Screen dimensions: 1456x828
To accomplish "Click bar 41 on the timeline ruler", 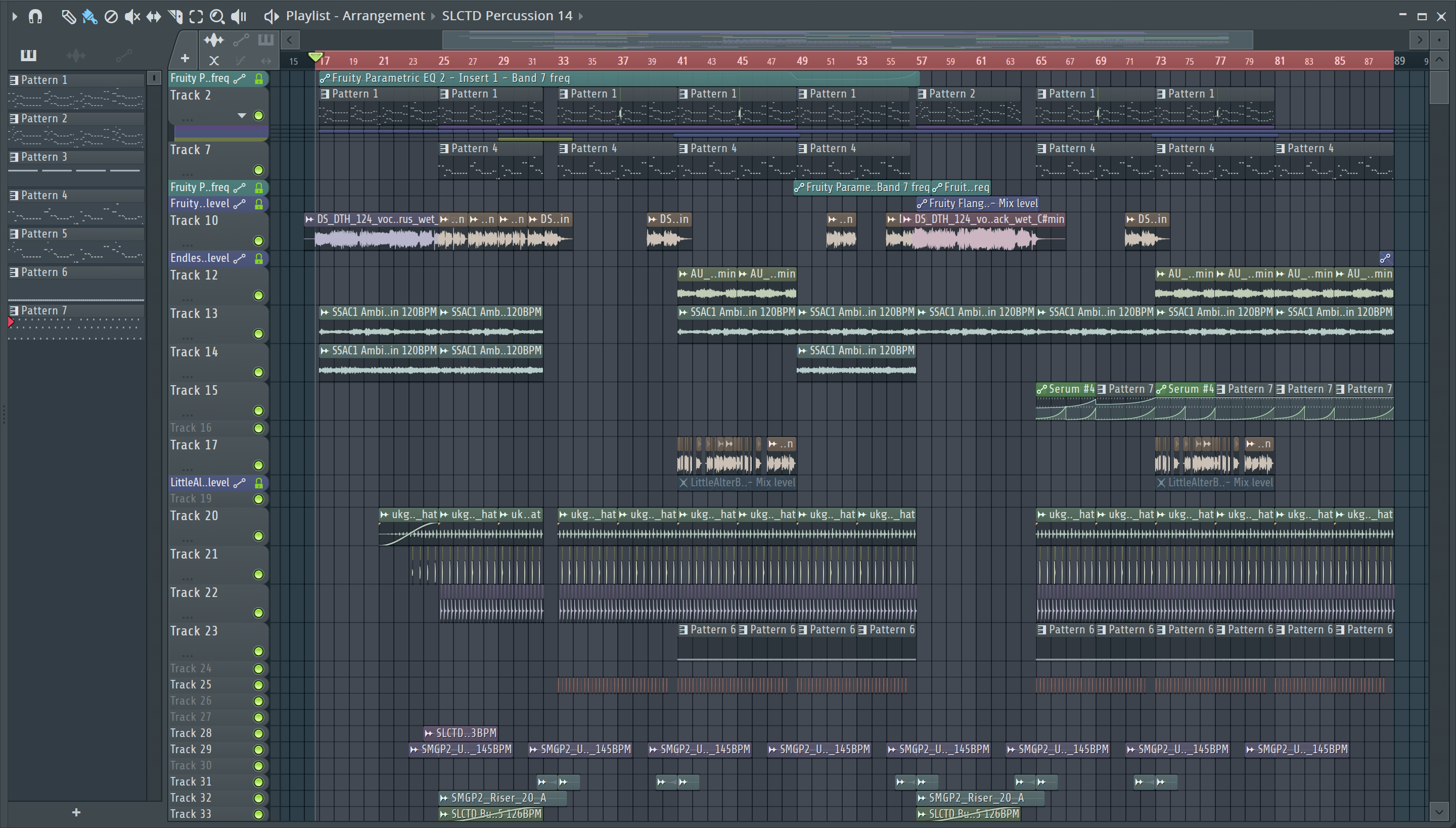I will pyautogui.click(x=682, y=60).
